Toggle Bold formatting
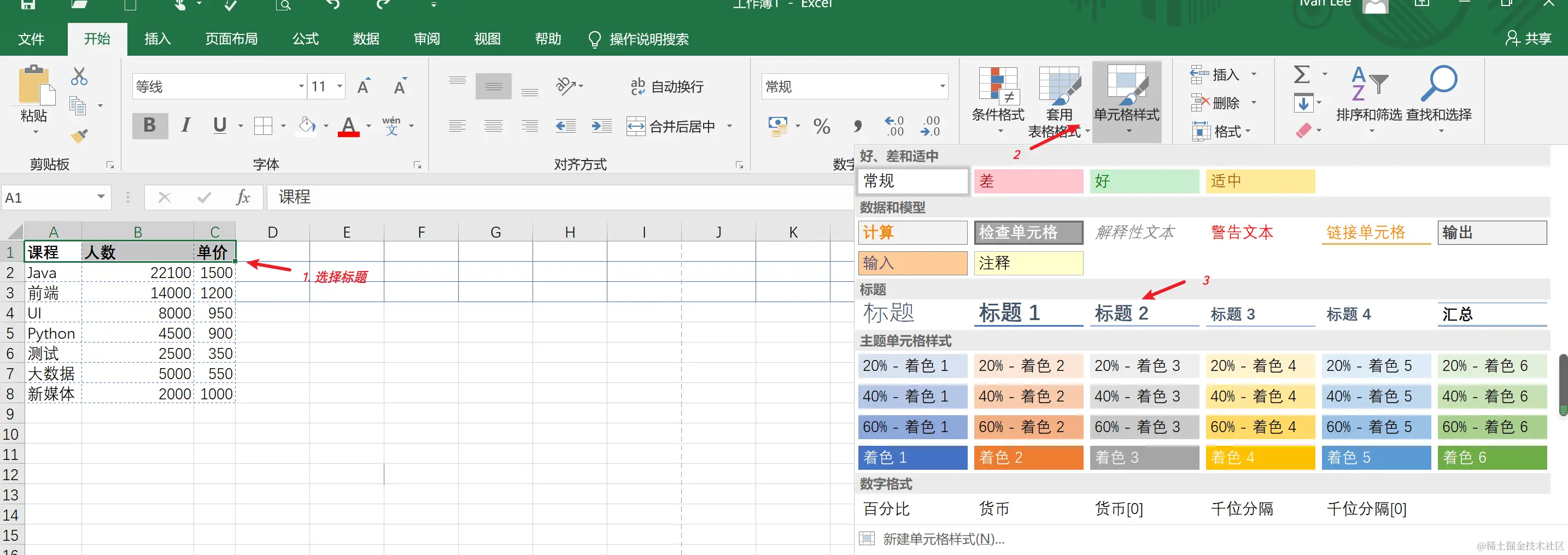 click(150, 126)
